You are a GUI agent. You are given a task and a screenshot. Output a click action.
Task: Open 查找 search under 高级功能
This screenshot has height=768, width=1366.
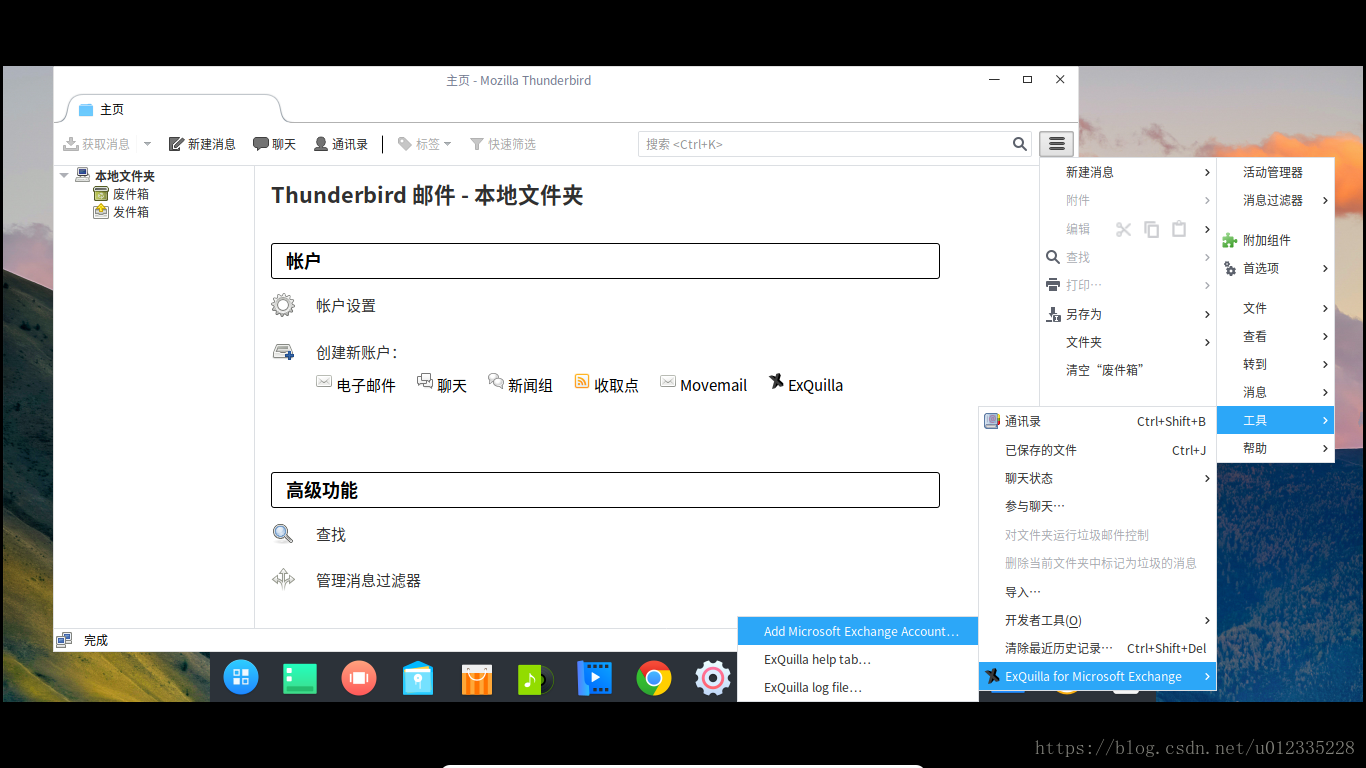click(x=331, y=535)
